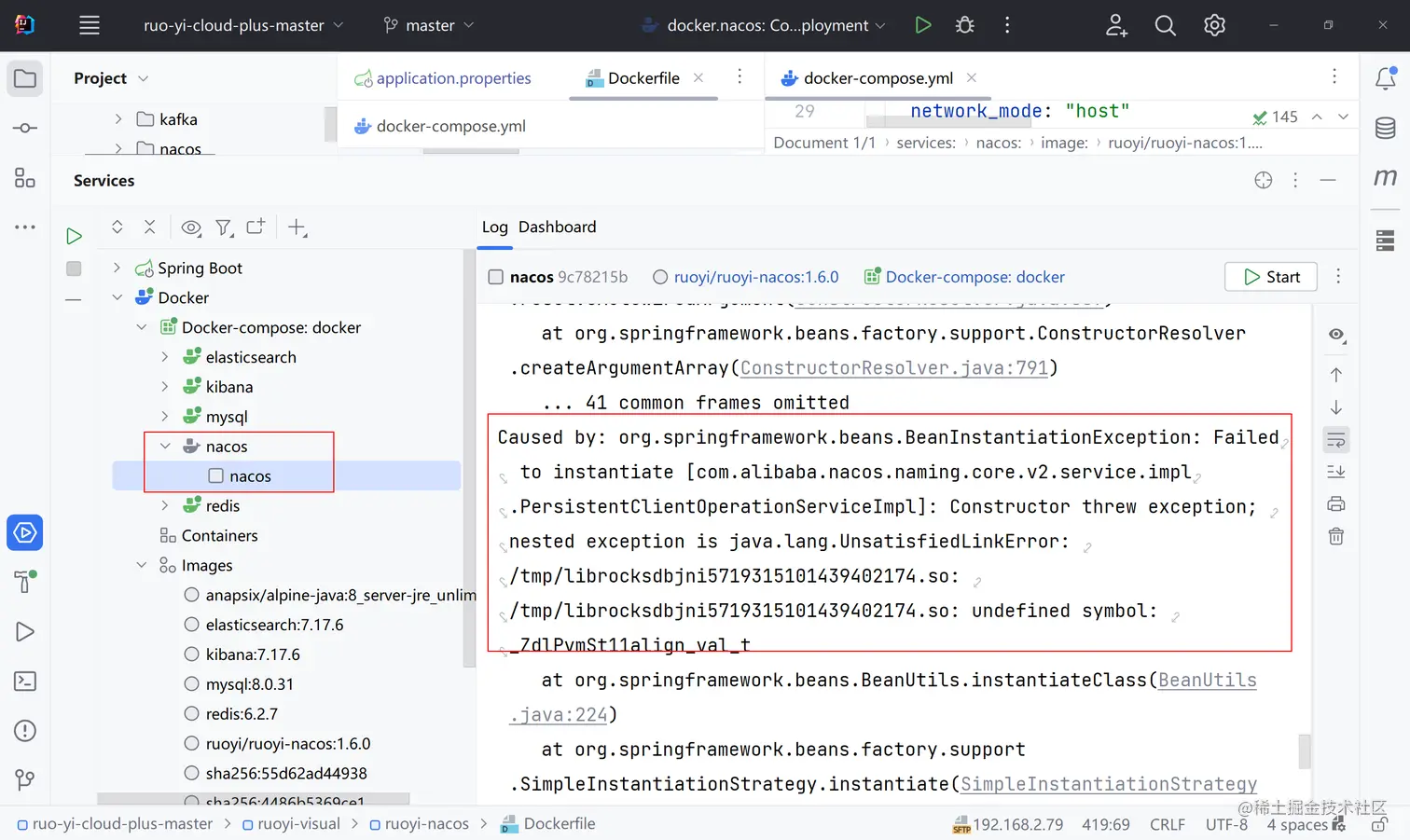Screen dimensions: 1410x840
Task: Open Commit tool window icon
Action: (25, 128)
